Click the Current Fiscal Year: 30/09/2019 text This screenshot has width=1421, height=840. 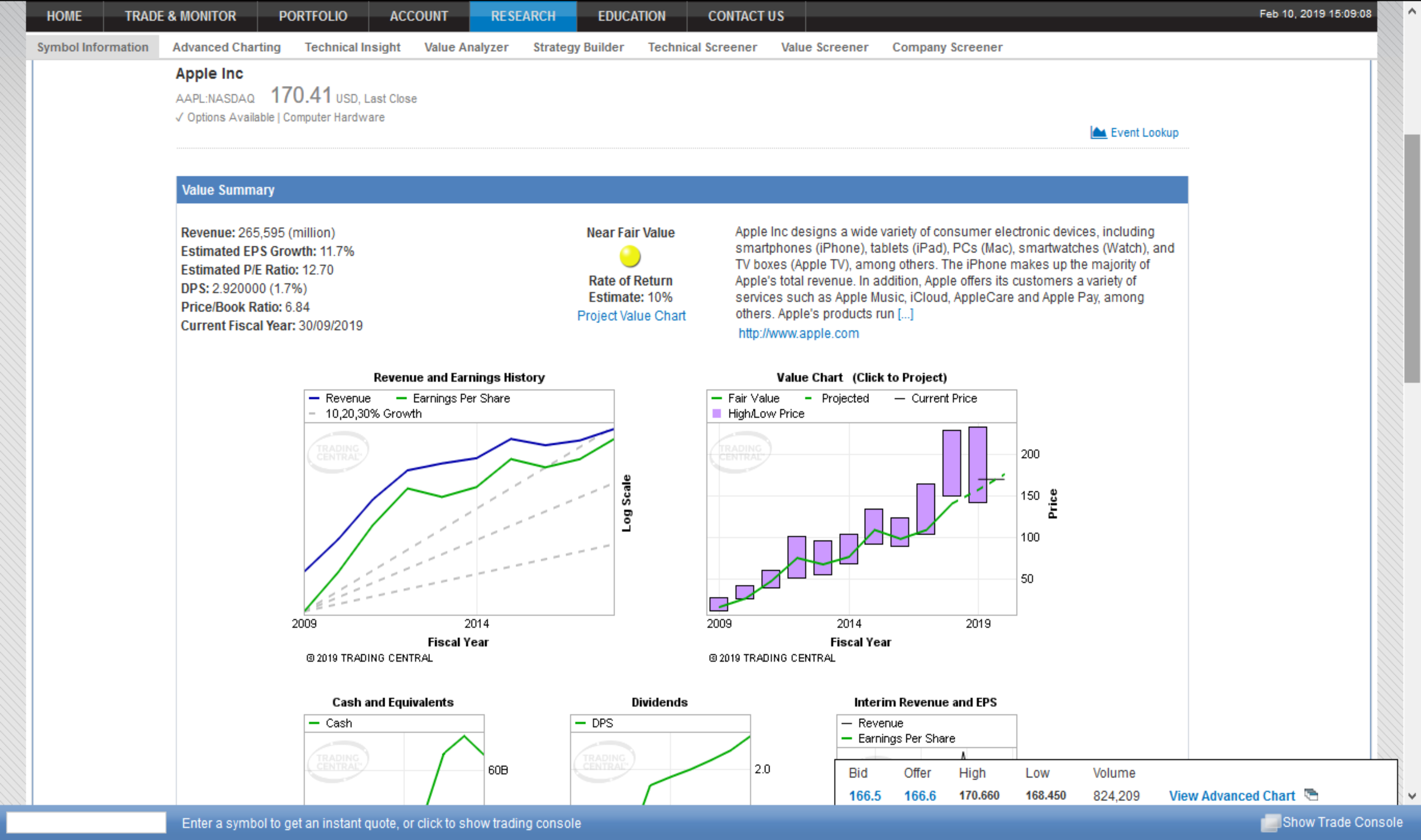click(x=272, y=326)
